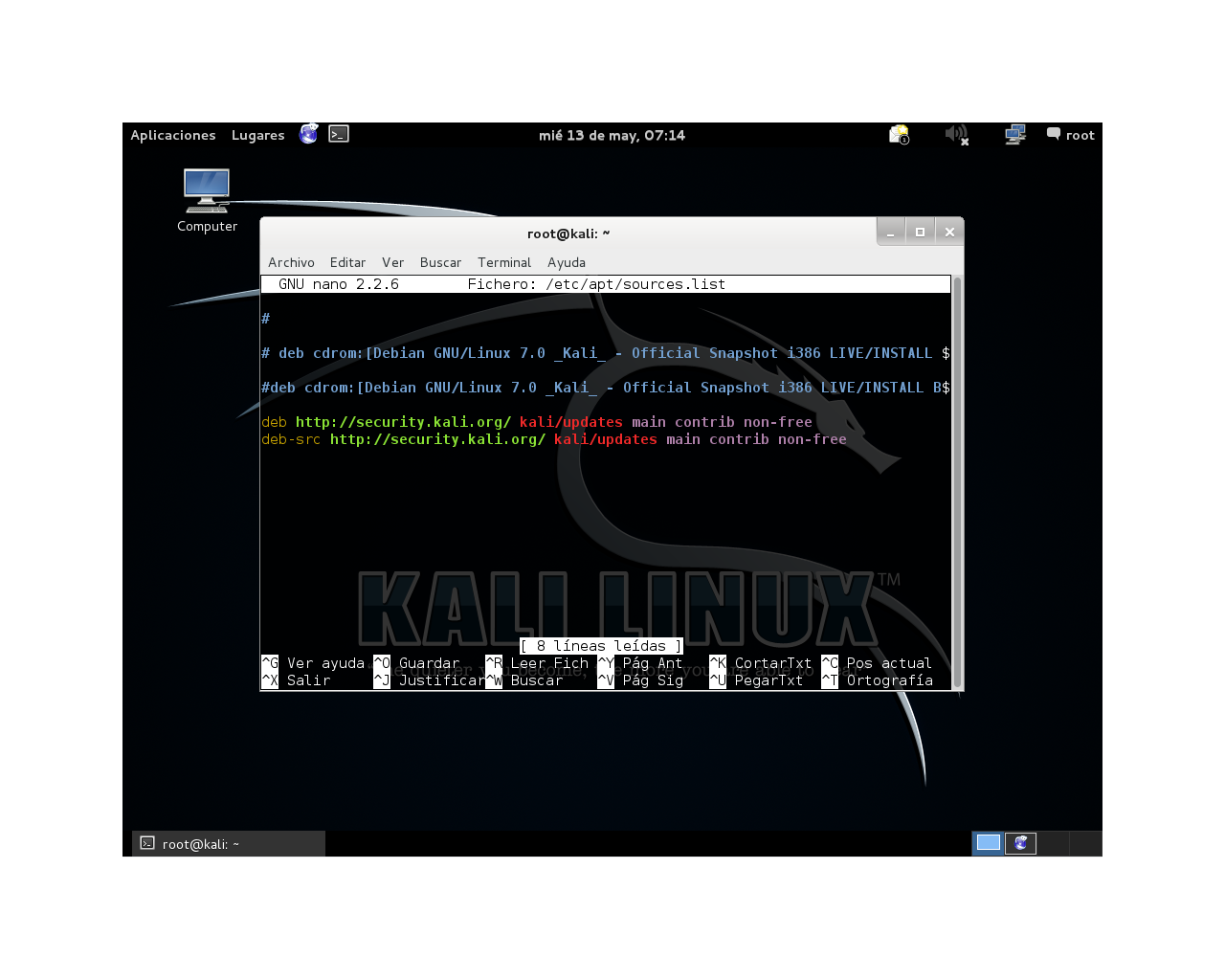1225x980 pixels.
Task: Minimize the root@kali terminal window
Action: (x=891, y=232)
